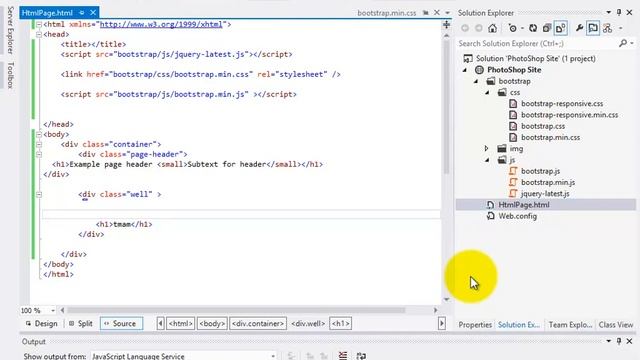
Task: Click the Collapse All icon in Solution Explorer
Action: (x=547, y=28)
